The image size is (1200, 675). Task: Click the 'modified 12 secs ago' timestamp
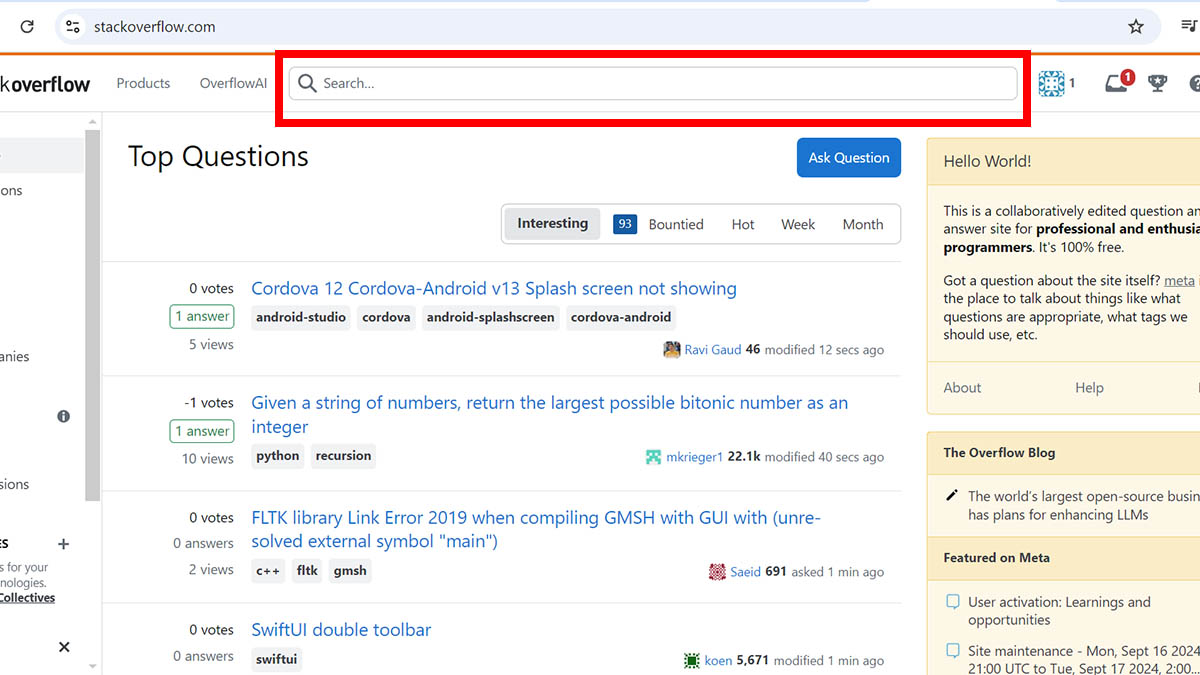[825, 350]
